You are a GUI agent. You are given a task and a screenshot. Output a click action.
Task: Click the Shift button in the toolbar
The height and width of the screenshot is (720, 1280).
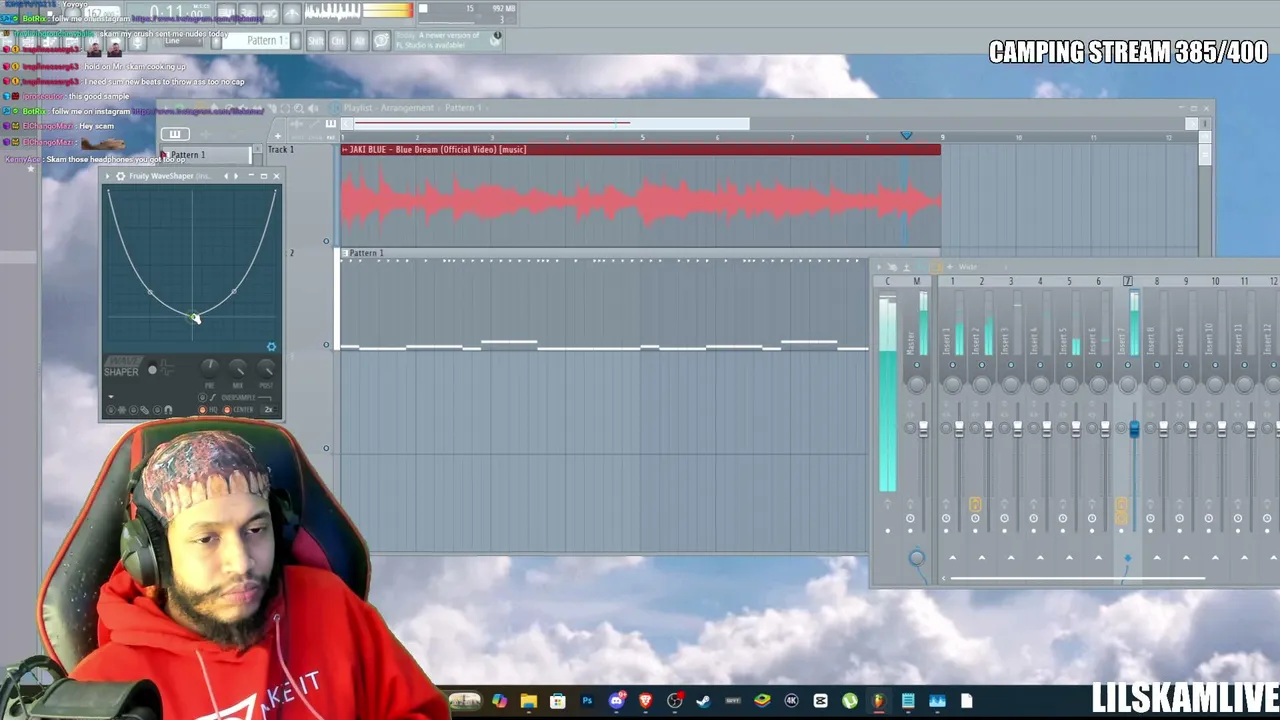(316, 41)
